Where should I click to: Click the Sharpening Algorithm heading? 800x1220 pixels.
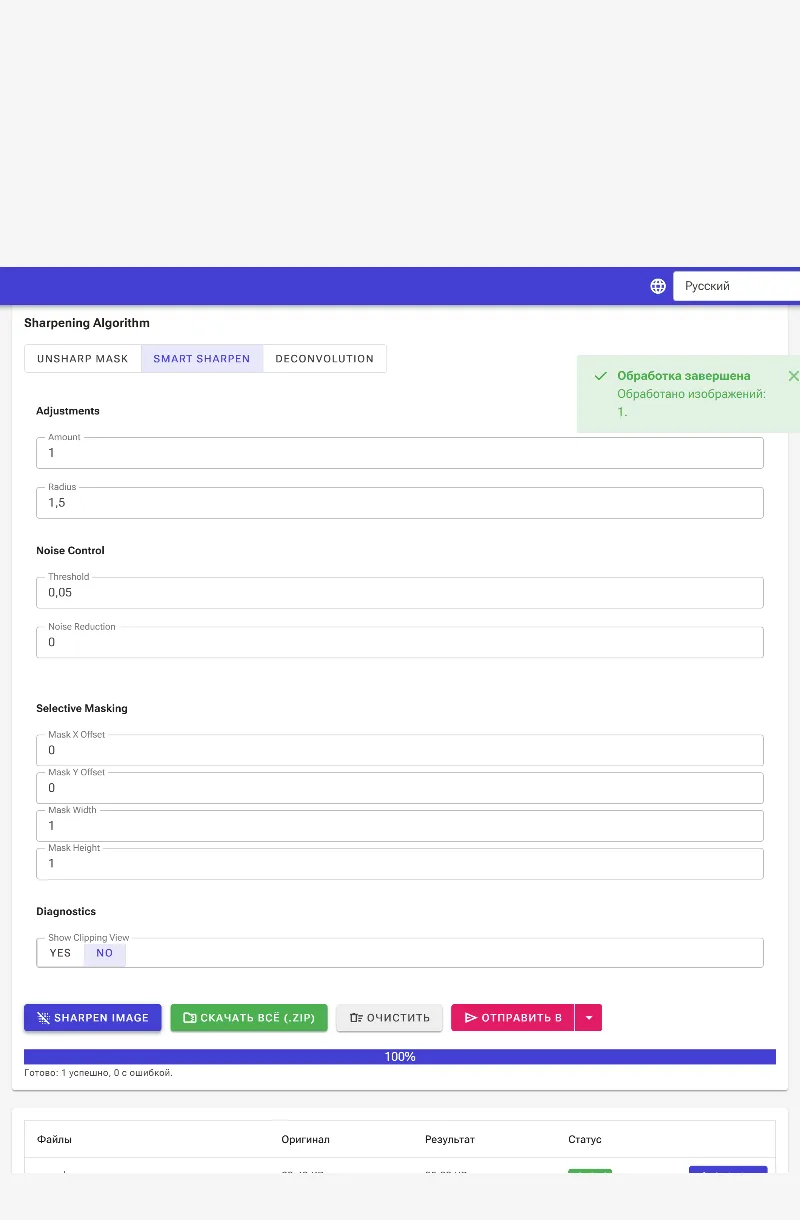point(87,323)
